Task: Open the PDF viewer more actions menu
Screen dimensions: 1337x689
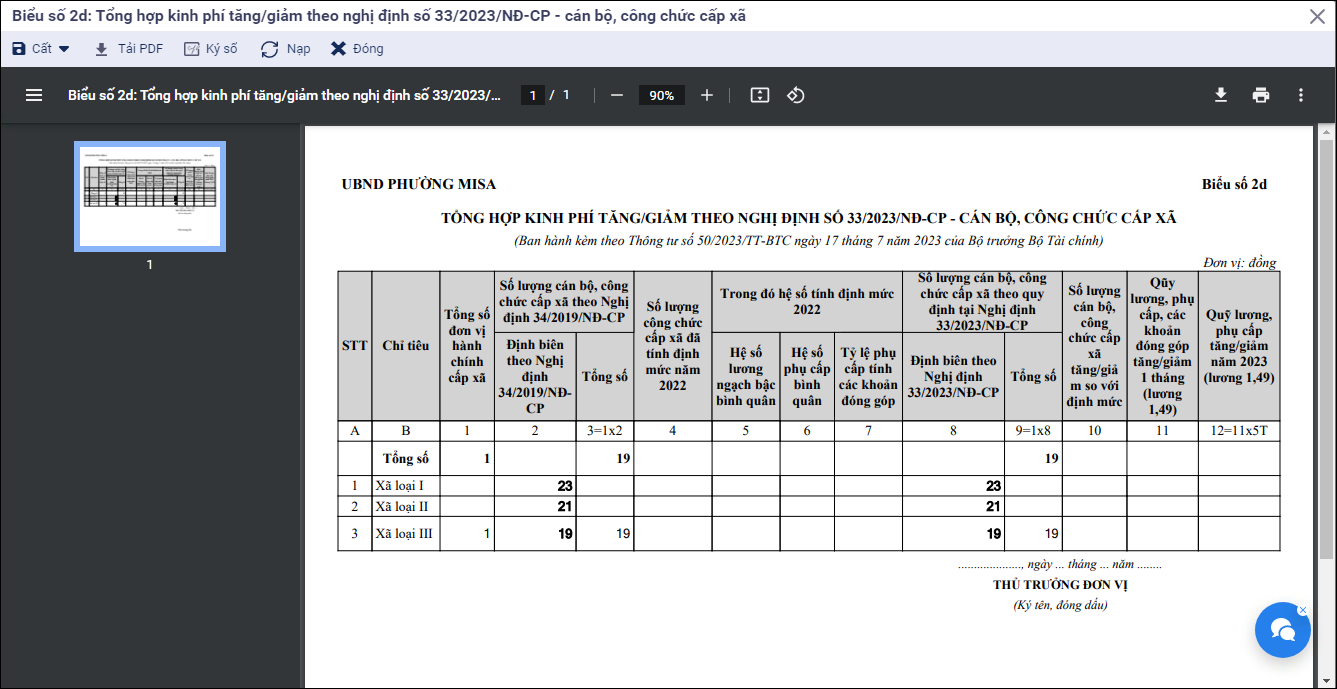Action: 1301,95
